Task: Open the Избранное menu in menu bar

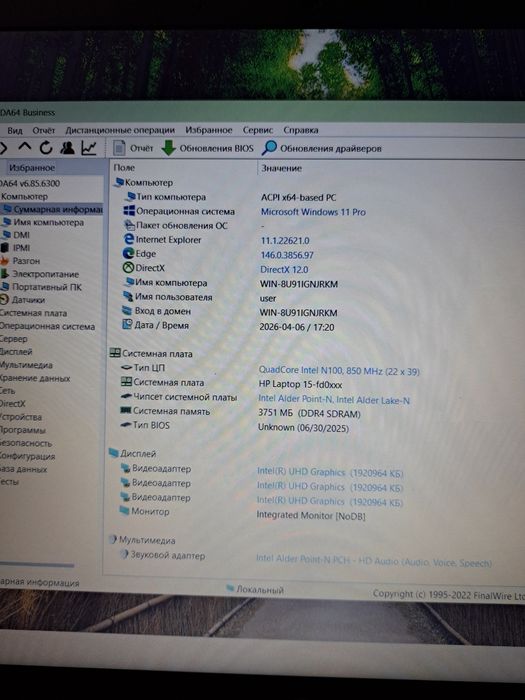Action: click(209, 130)
